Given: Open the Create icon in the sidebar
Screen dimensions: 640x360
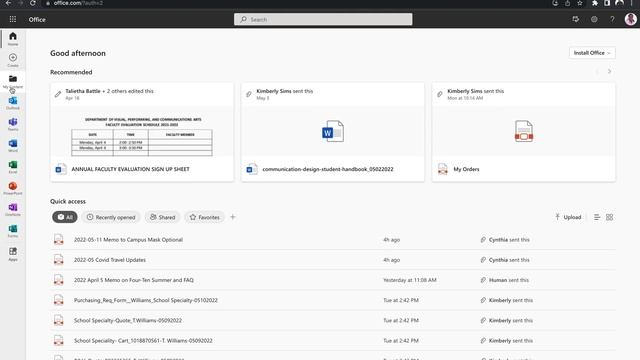Looking at the screenshot, I should coord(13,60).
